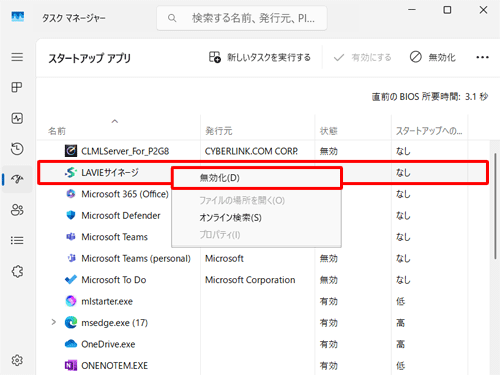Viewport: 500px width, 375px height.
Task: Expand the msedge.exe (17) group
Action: click(53, 322)
